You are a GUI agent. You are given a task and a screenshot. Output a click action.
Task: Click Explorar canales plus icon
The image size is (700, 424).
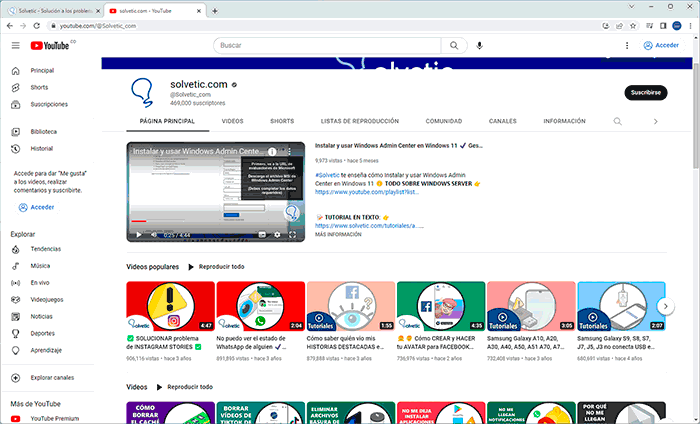point(16,378)
